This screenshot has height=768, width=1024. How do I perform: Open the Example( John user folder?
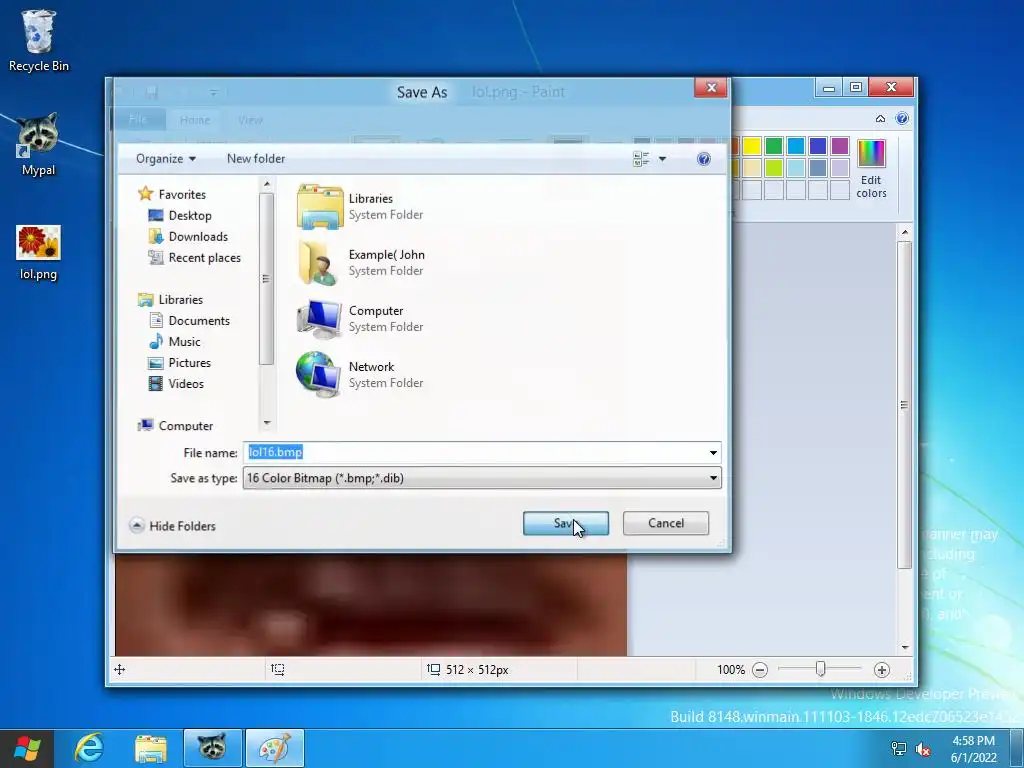pos(361,263)
